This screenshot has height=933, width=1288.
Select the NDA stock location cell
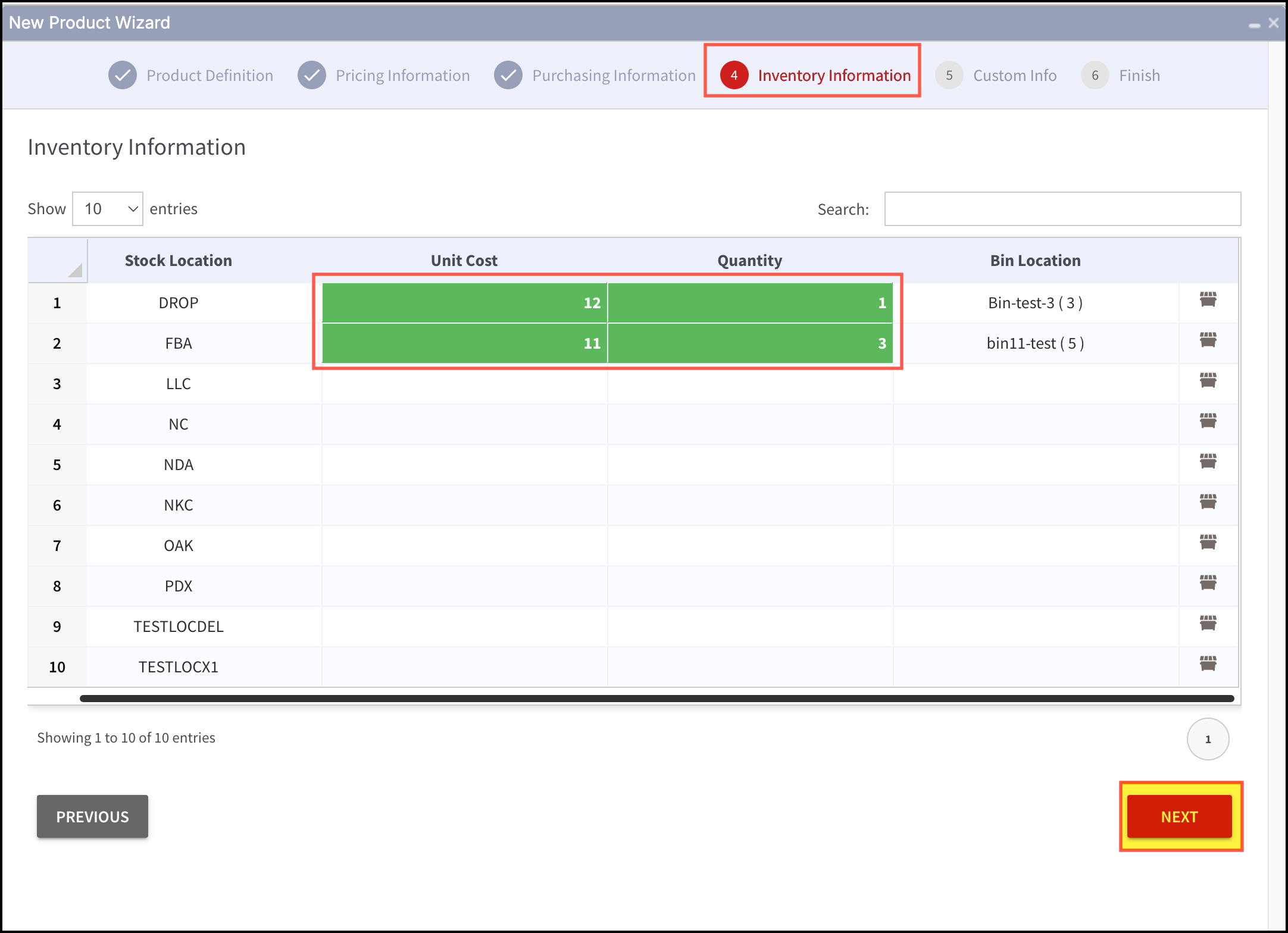pyautogui.click(x=204, y=465)
